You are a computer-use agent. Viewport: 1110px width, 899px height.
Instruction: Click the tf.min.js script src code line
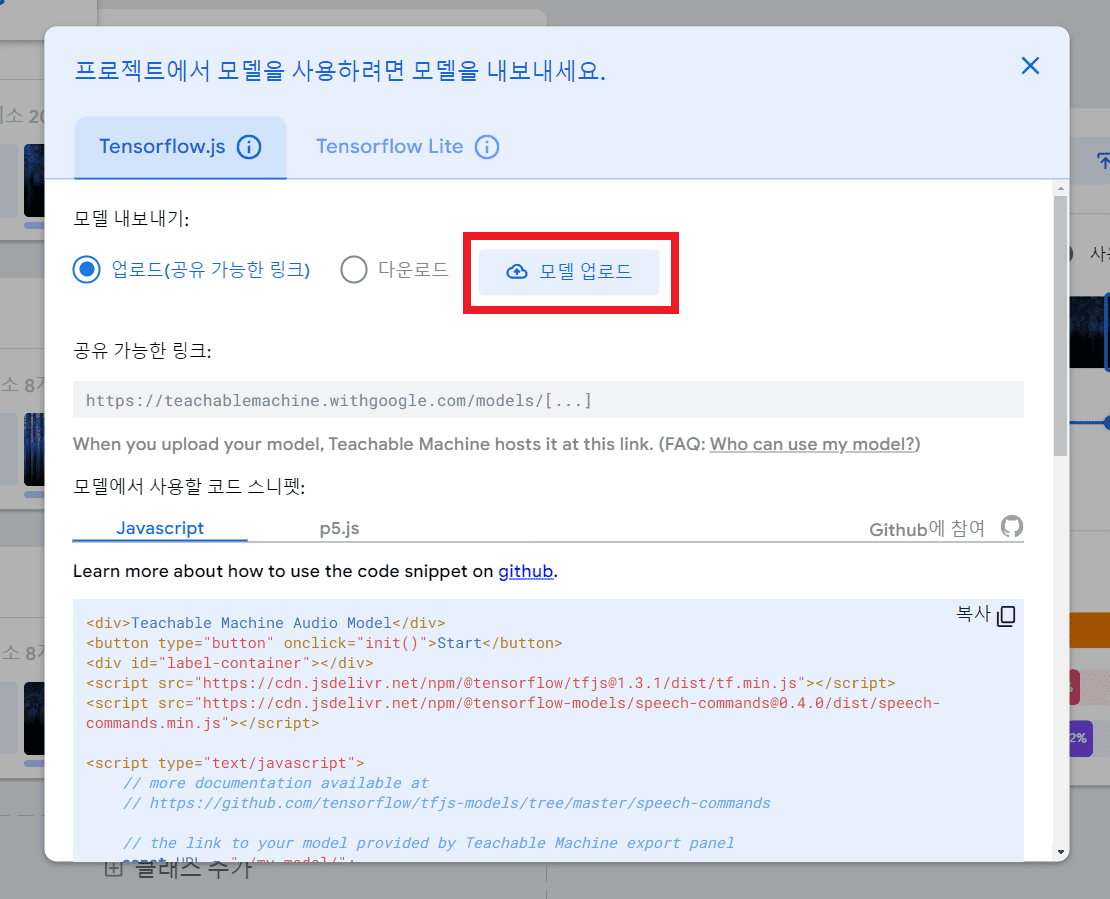[x=491, y=683]
